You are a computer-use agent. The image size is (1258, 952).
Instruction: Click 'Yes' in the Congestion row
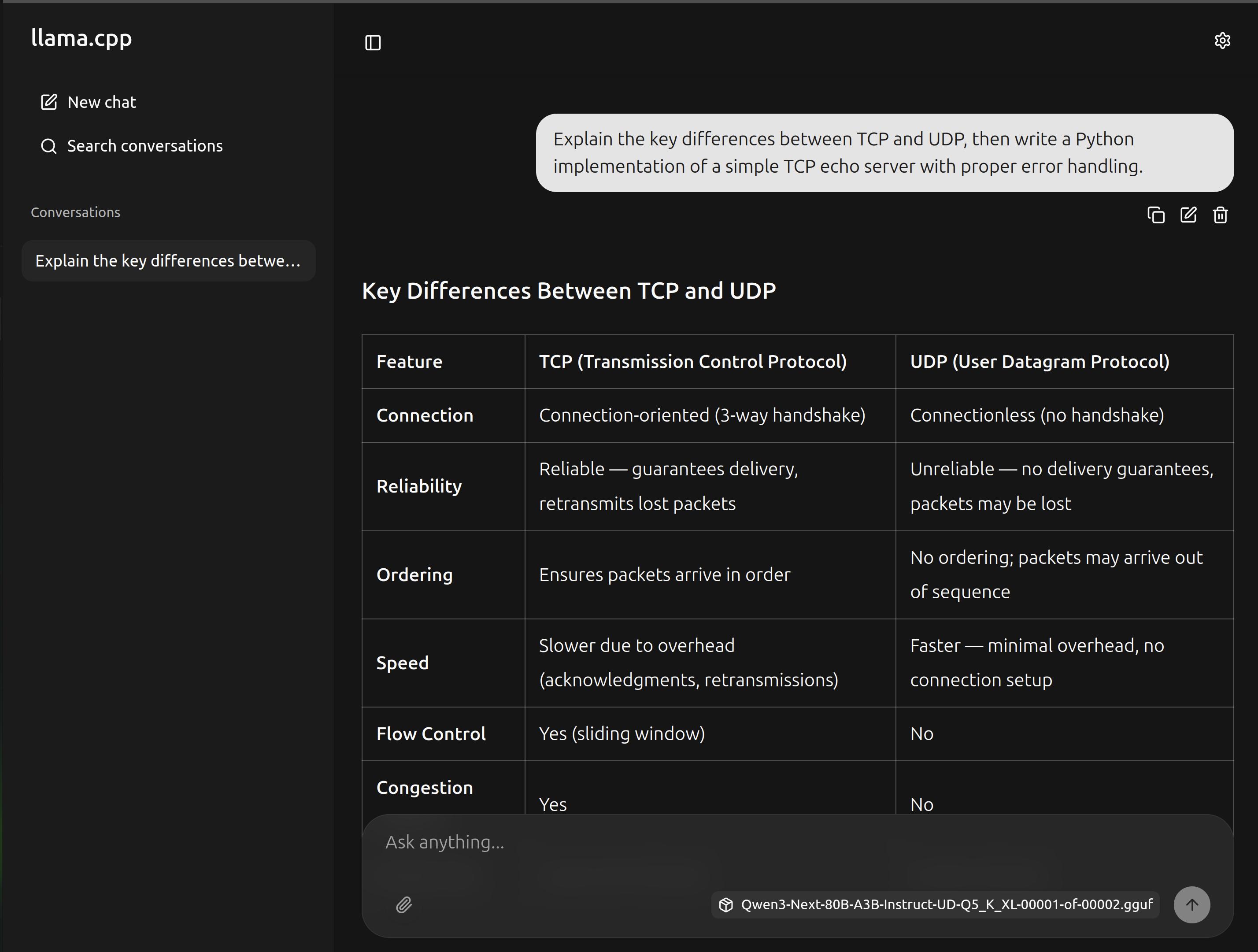point(553,805)
